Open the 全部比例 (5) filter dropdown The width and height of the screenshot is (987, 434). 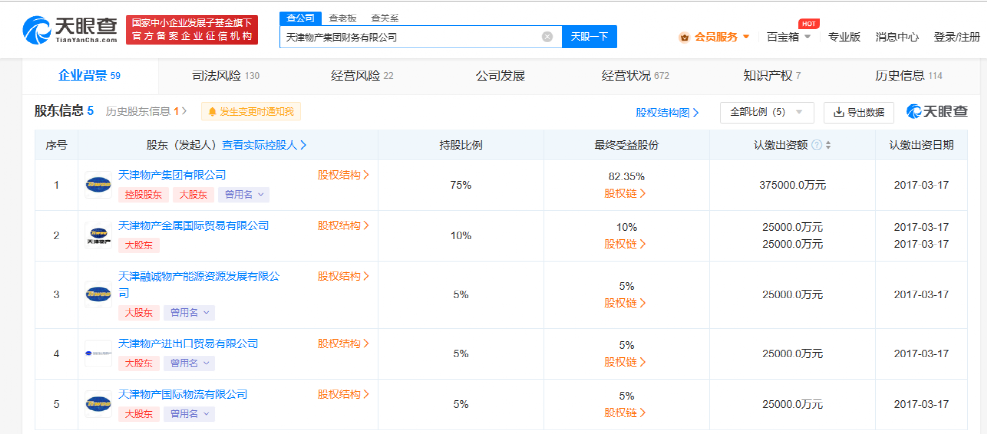click(x=767, y=113)
